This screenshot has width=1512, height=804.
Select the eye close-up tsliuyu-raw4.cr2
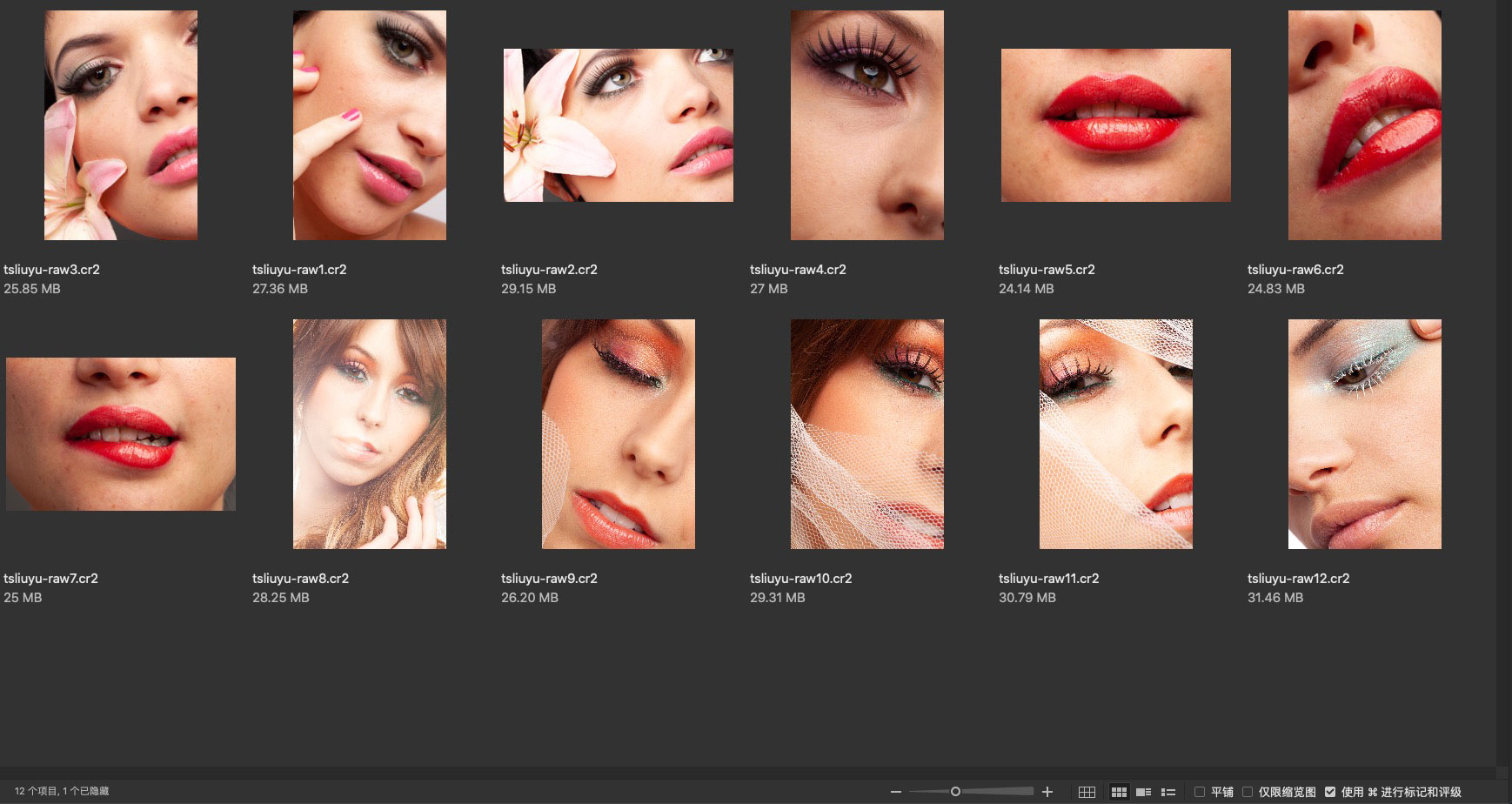tap(867, 125)
